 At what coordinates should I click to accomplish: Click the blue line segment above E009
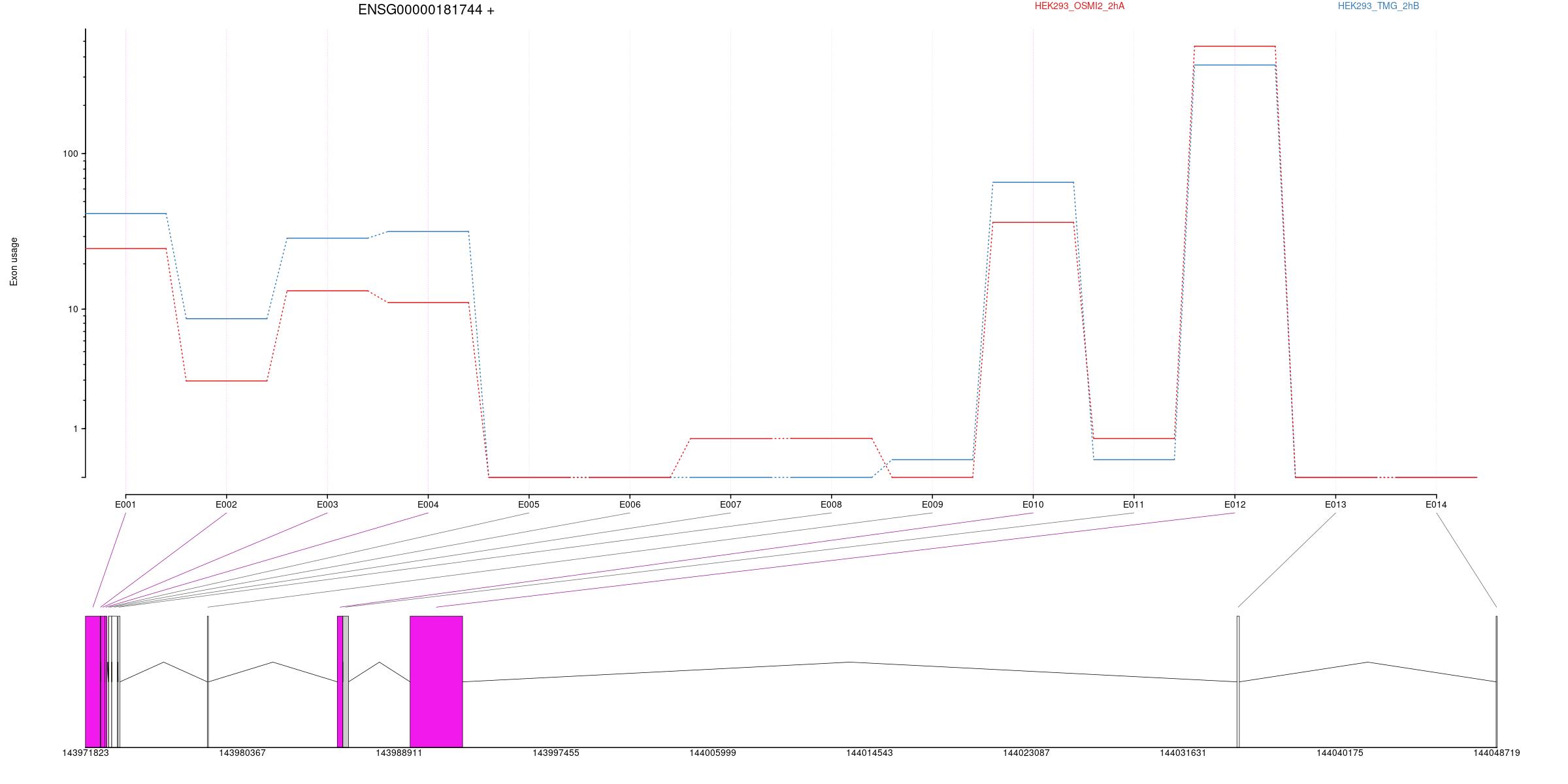click(x=932, y=460)
